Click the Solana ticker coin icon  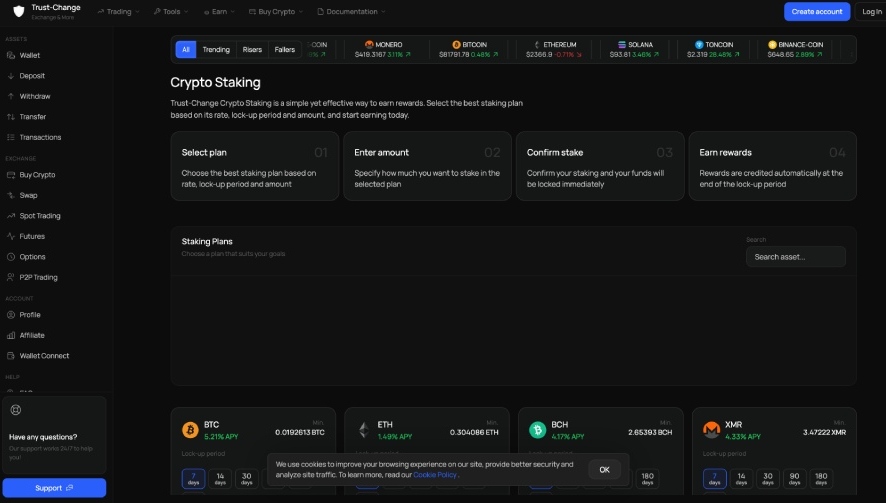(622, 44)
